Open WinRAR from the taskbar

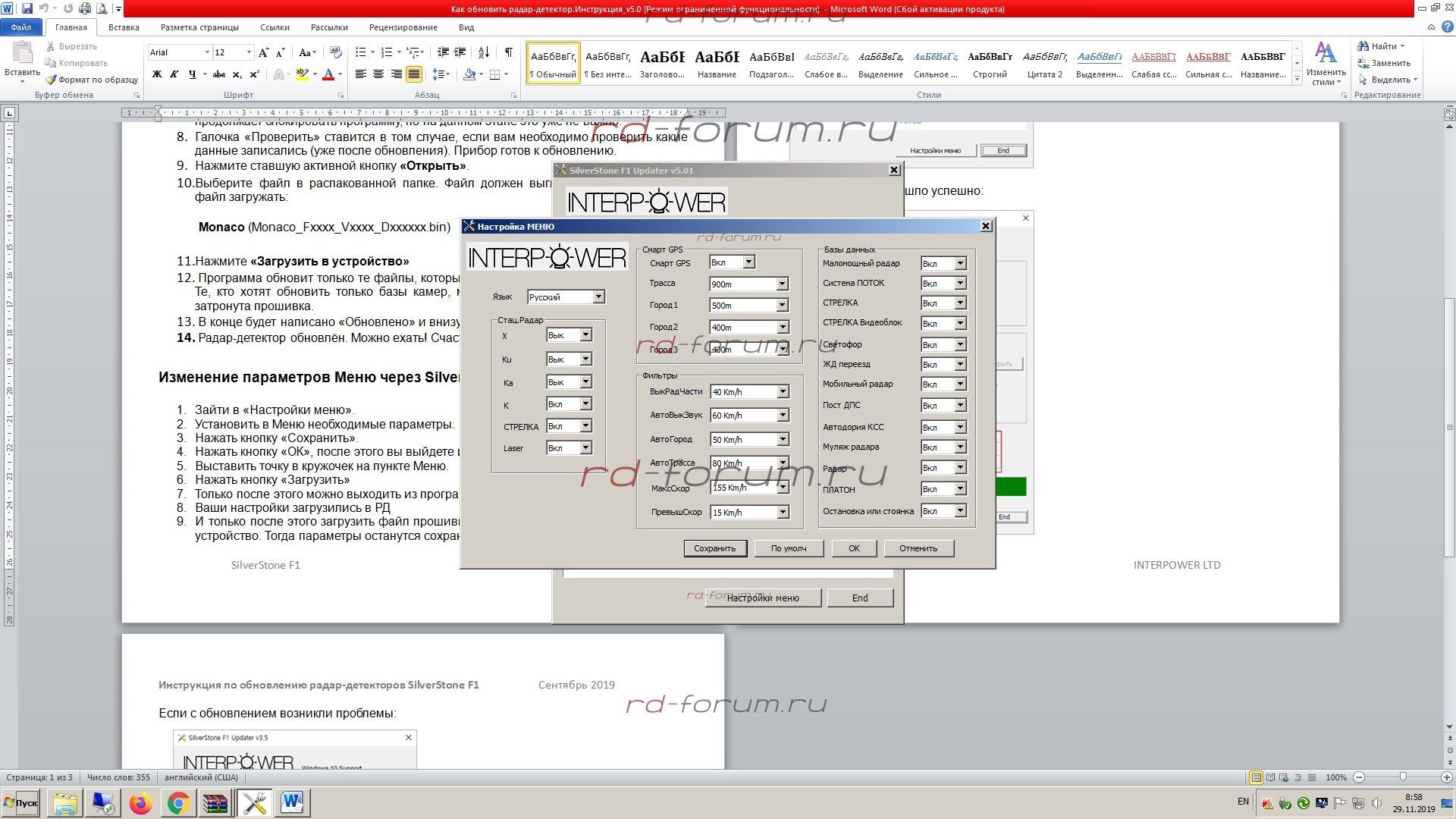pyautogui.click(x=216, y=802)
